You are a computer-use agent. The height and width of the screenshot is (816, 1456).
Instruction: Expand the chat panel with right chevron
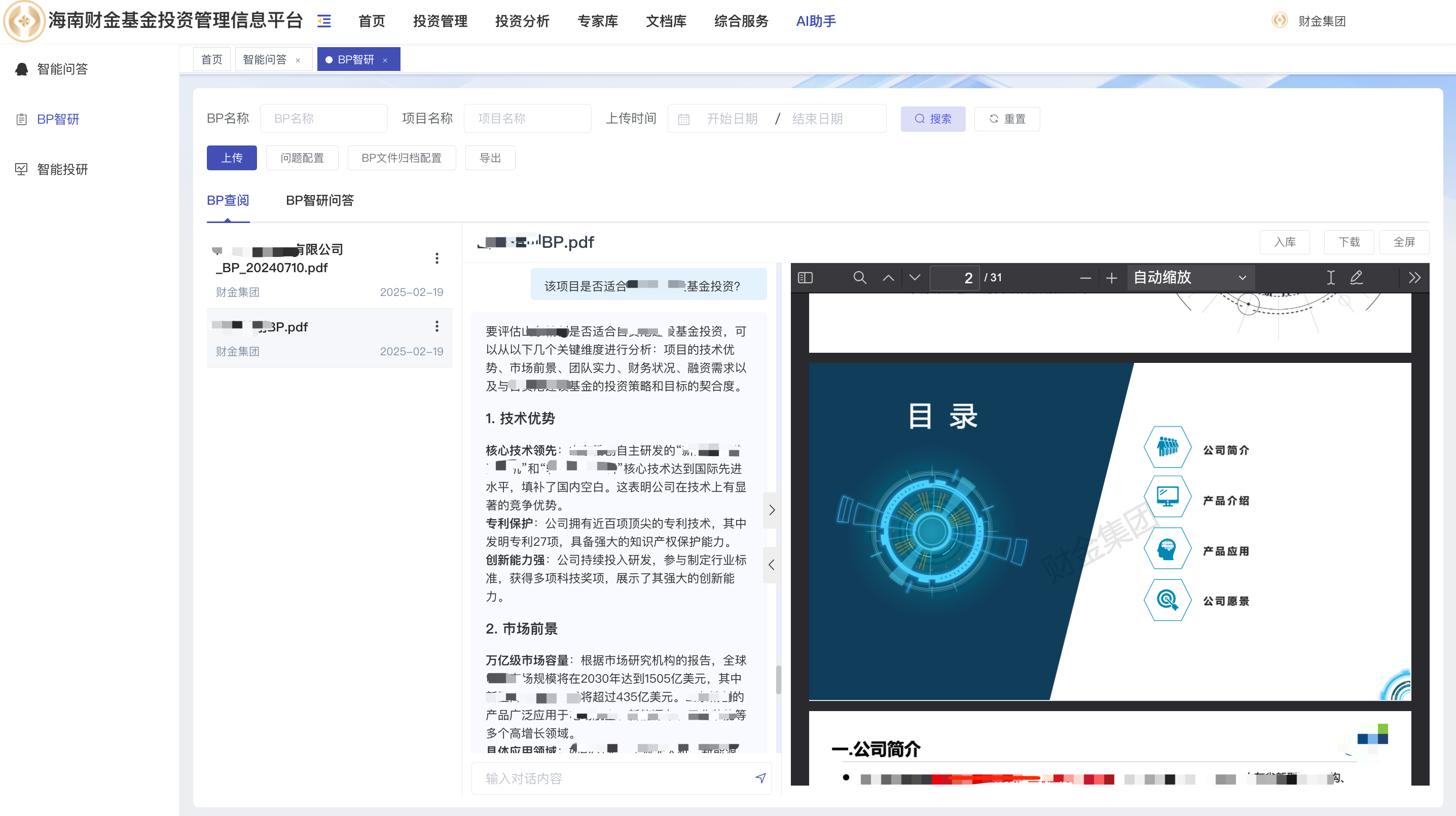[772, 510]
